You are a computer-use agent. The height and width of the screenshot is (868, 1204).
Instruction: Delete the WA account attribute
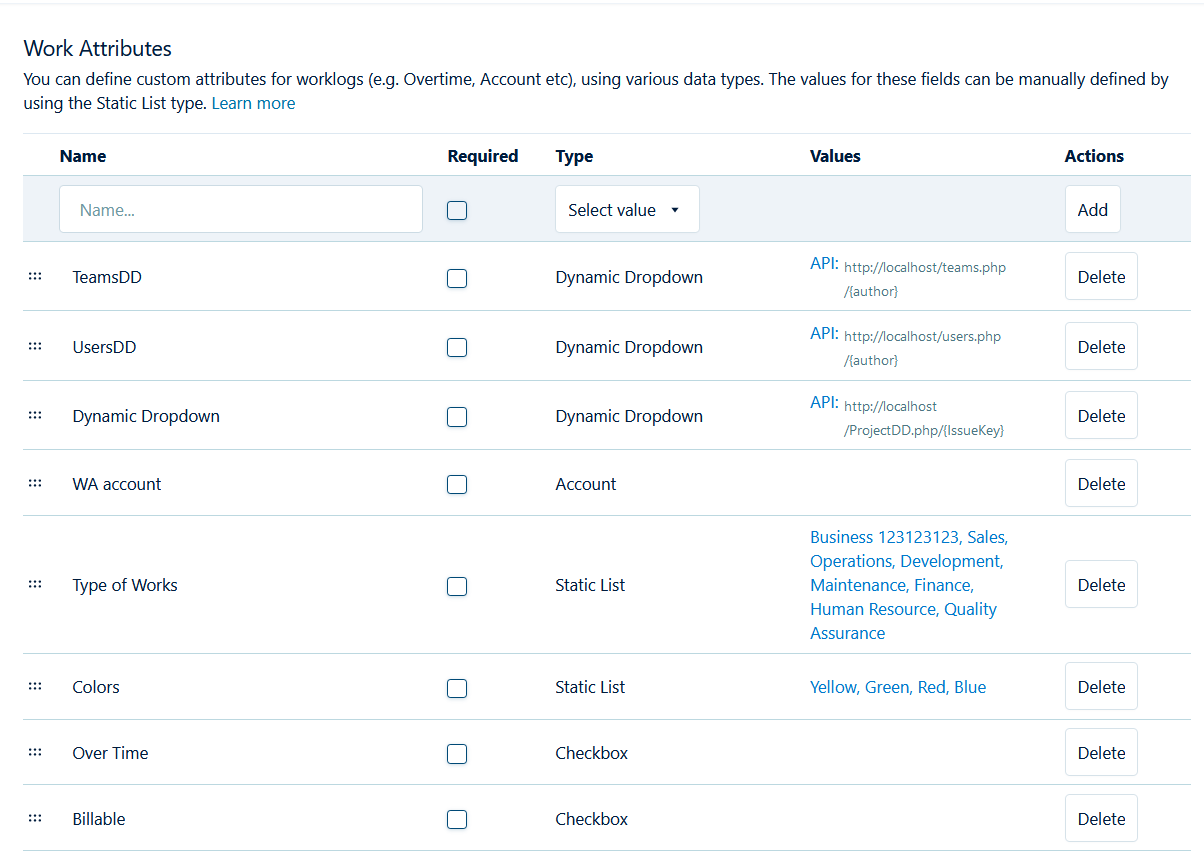(1101, 484)
